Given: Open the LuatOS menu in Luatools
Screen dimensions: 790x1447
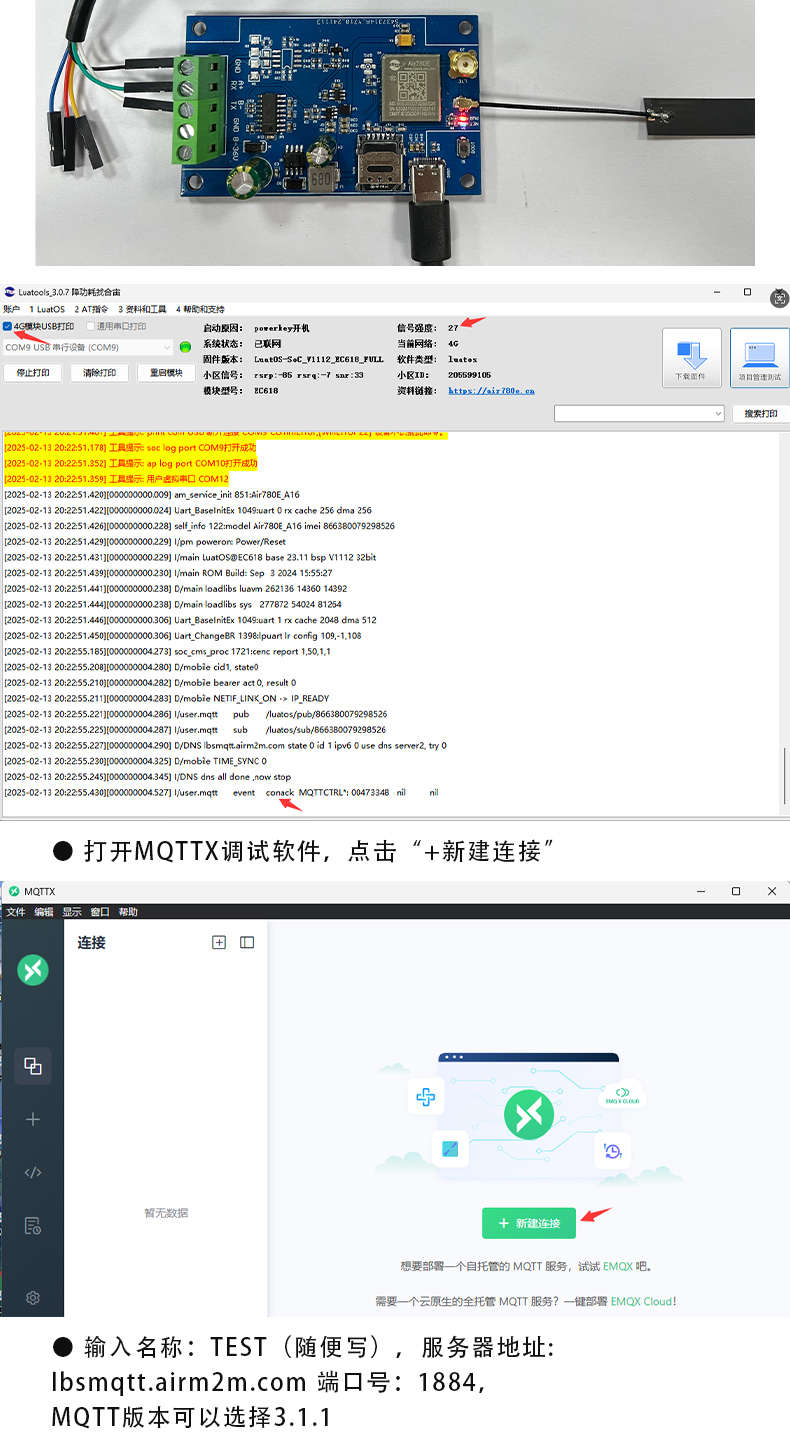Looking at the screenshot, I should [47, 309].
